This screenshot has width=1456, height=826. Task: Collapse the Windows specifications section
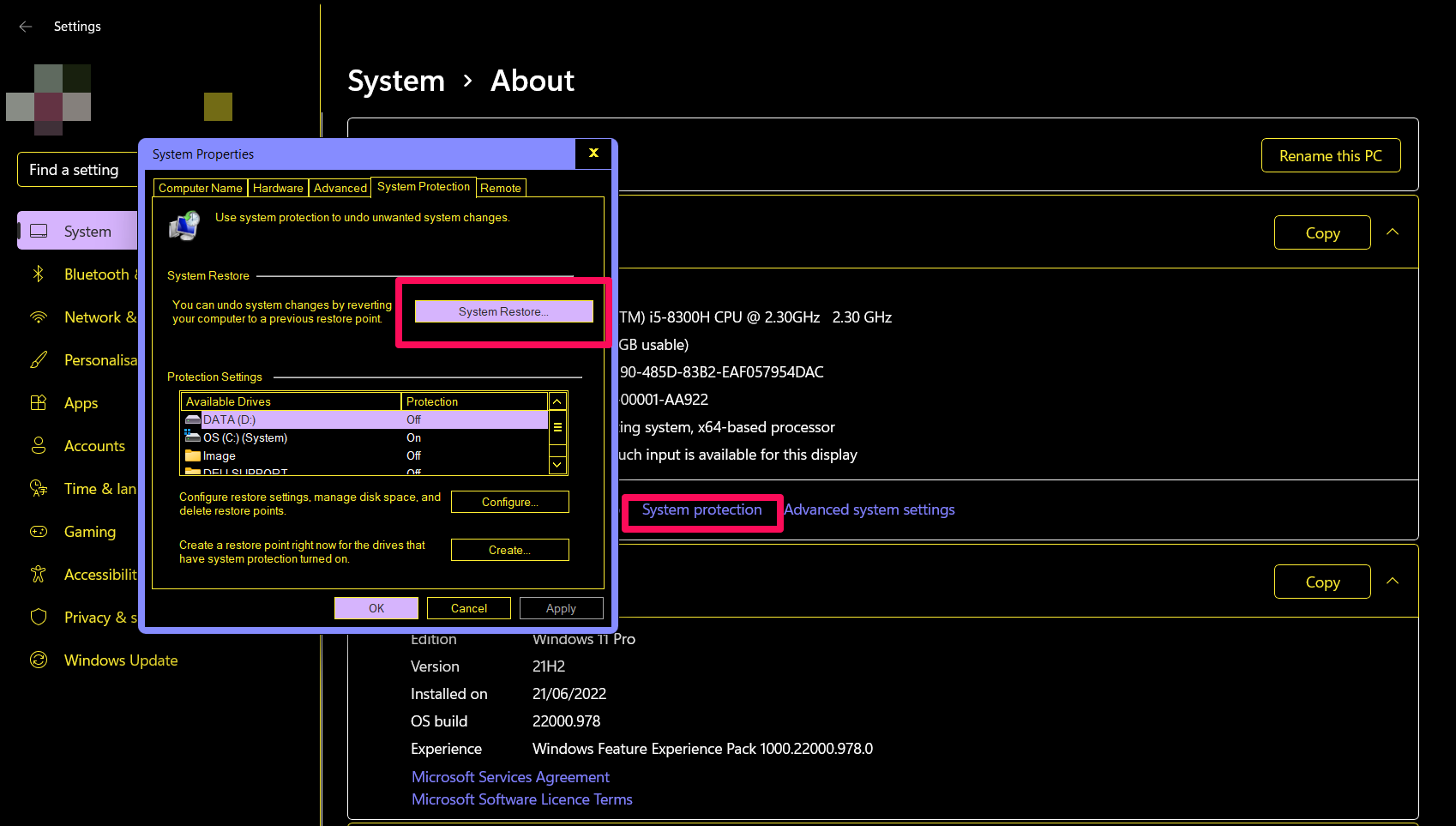tap(1393, 581)
